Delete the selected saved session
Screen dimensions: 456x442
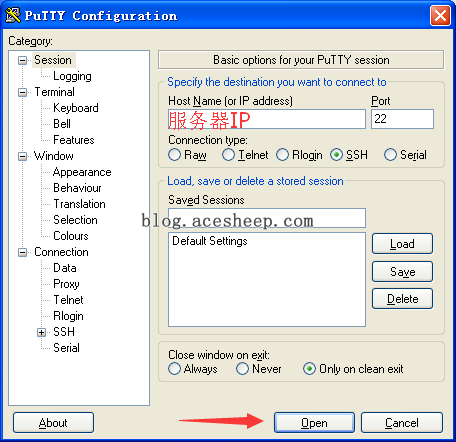[x=402, y=299]
